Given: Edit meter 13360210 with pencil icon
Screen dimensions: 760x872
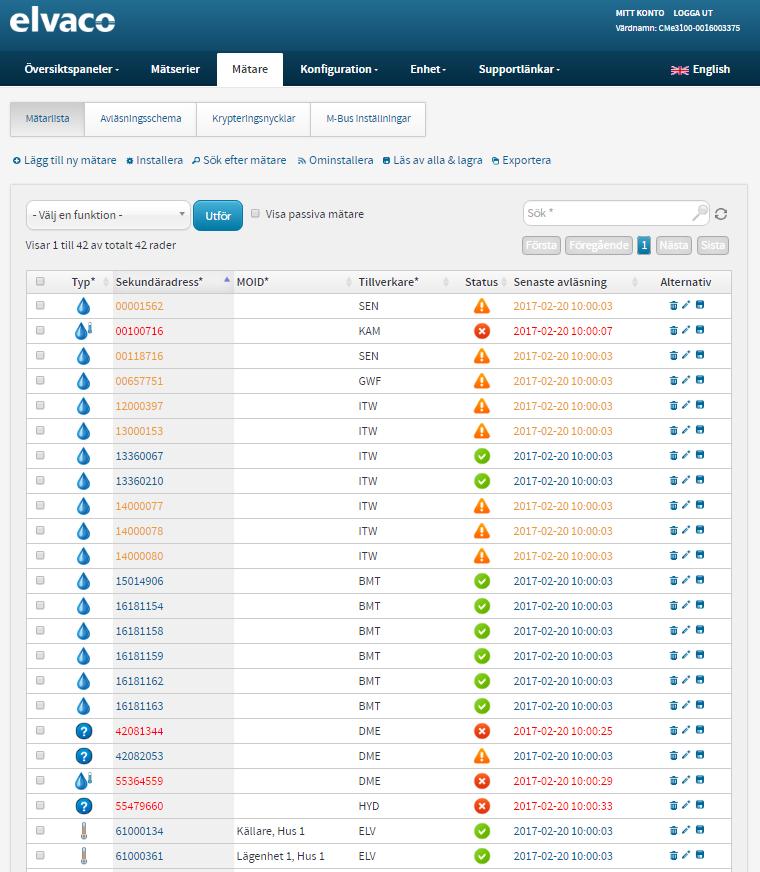Looking at the screenshot, I should [x=686, y=480].
